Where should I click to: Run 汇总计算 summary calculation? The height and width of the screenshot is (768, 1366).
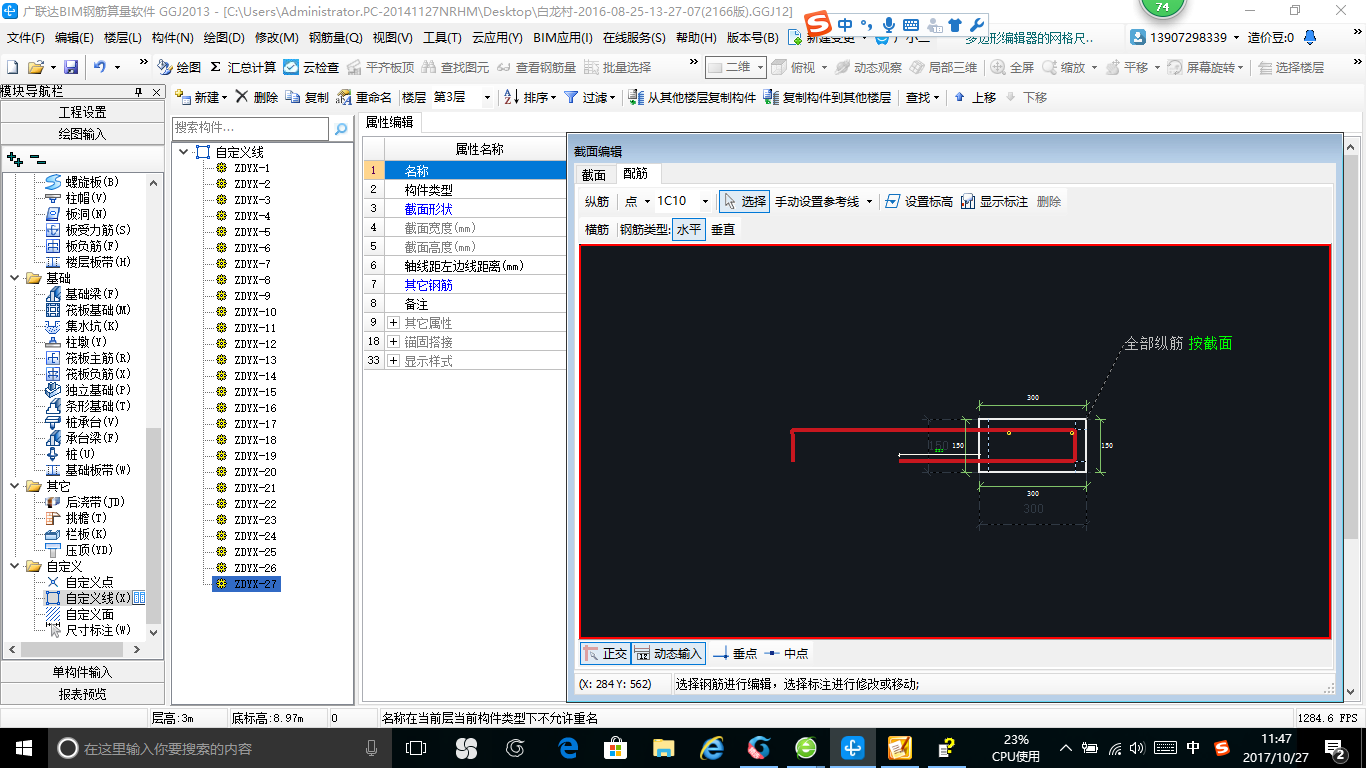(243, 67)
